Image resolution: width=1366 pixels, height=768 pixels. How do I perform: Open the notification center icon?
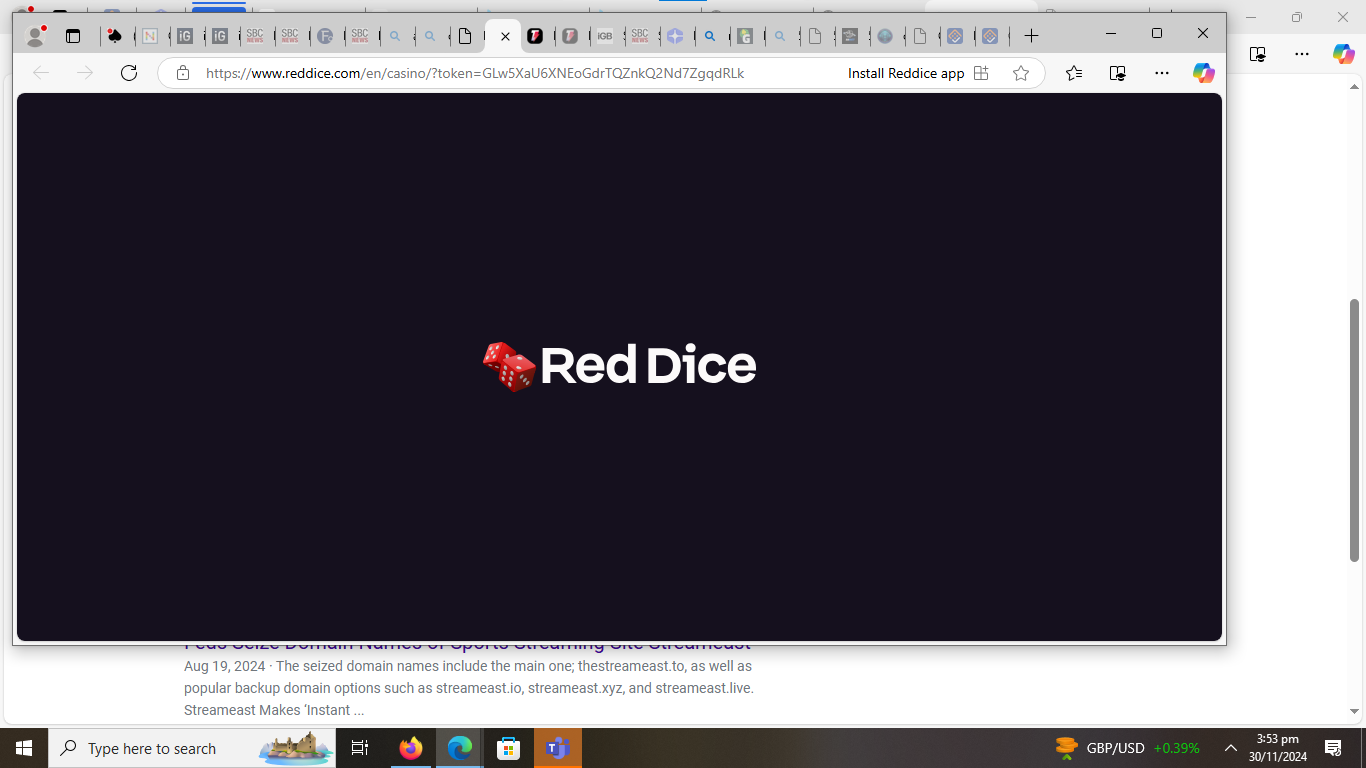1333,748
